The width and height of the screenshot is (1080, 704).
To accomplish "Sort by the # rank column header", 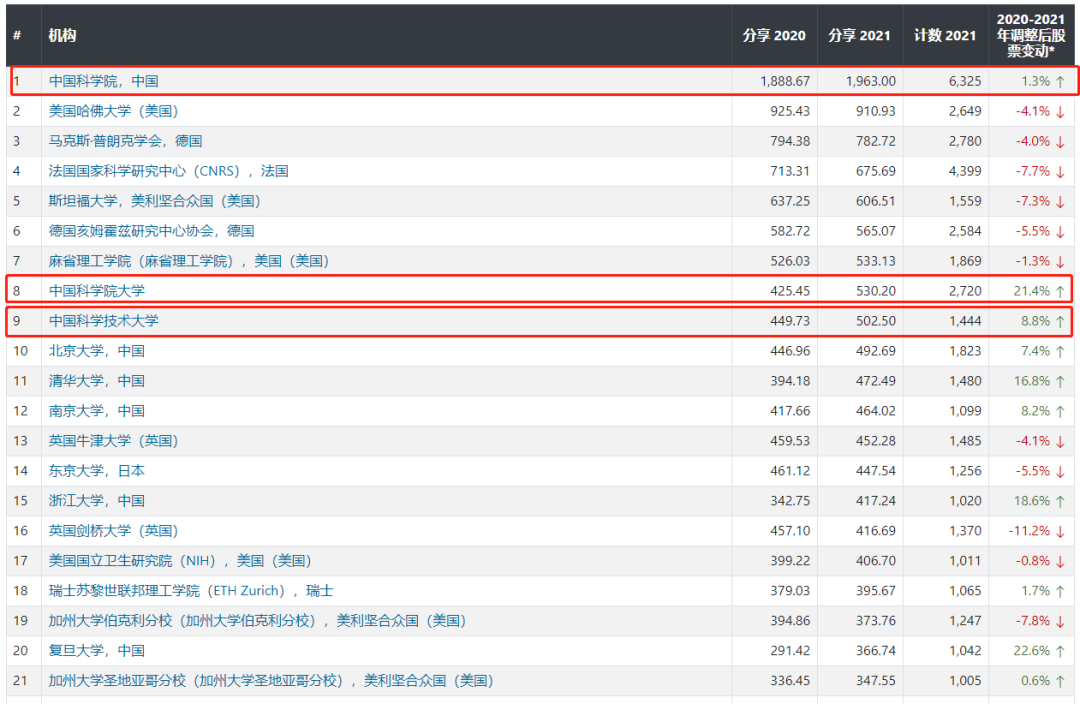I will (x=17, y=36).
